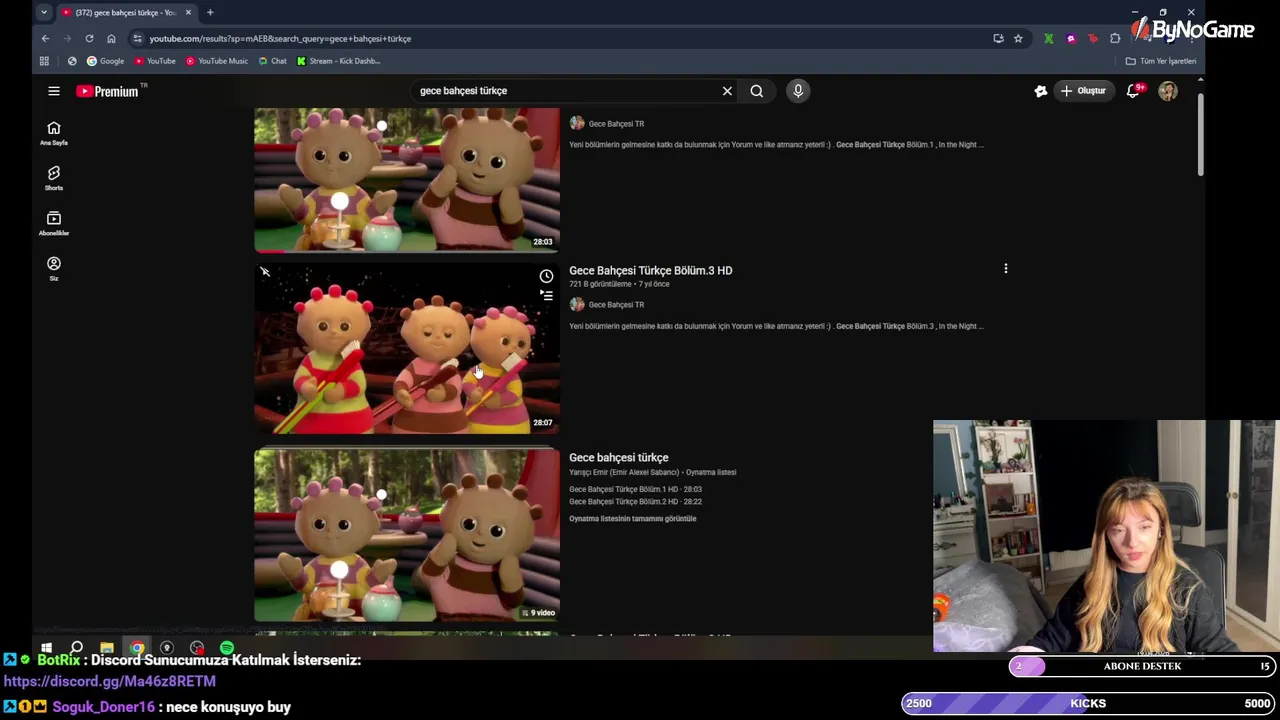Click the ABONE DESTEK progress bar
This screenshot has width=1280, height=720.
pos(1142,666)
